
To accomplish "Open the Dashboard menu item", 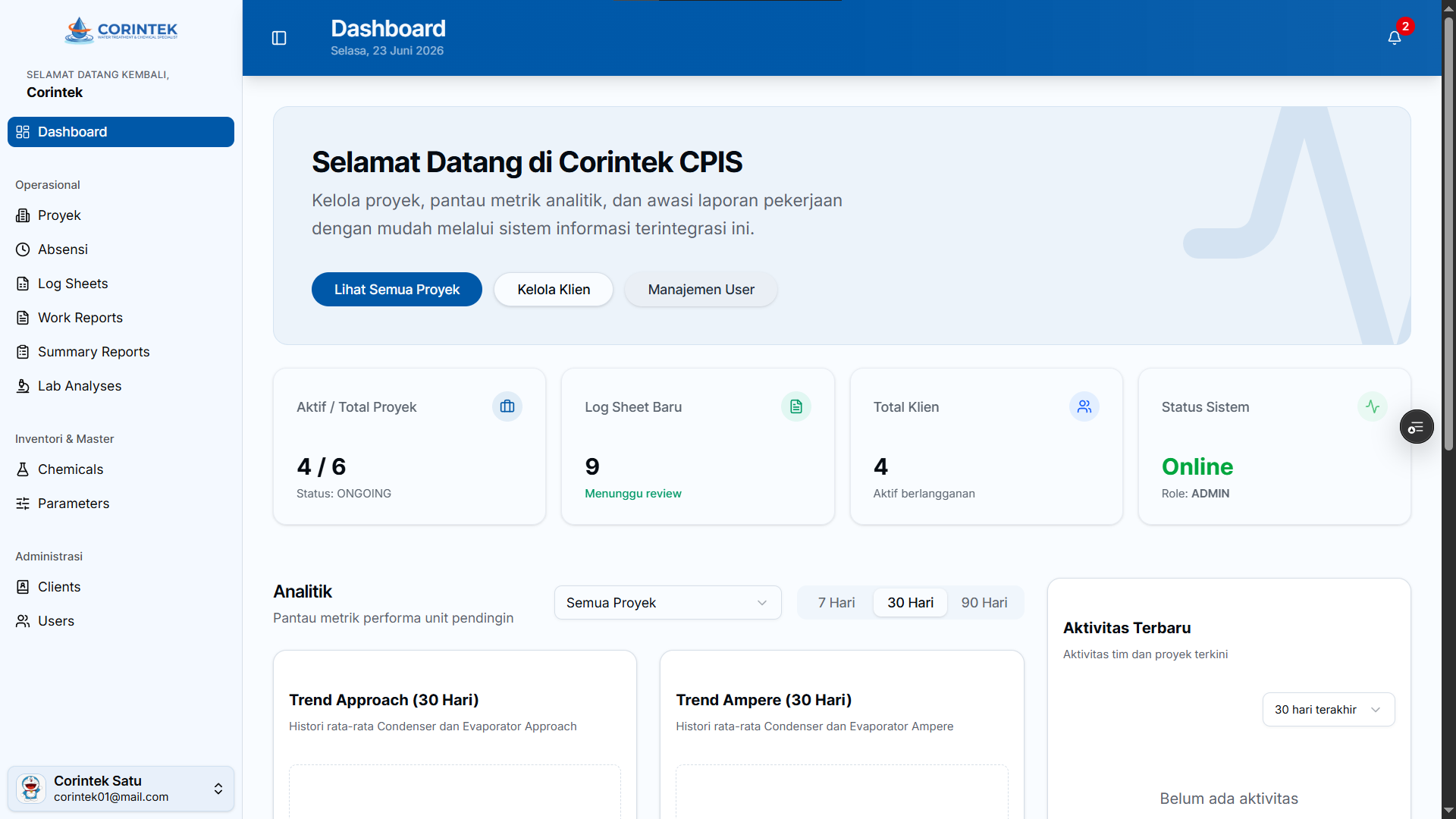I will tap(121, 132).
